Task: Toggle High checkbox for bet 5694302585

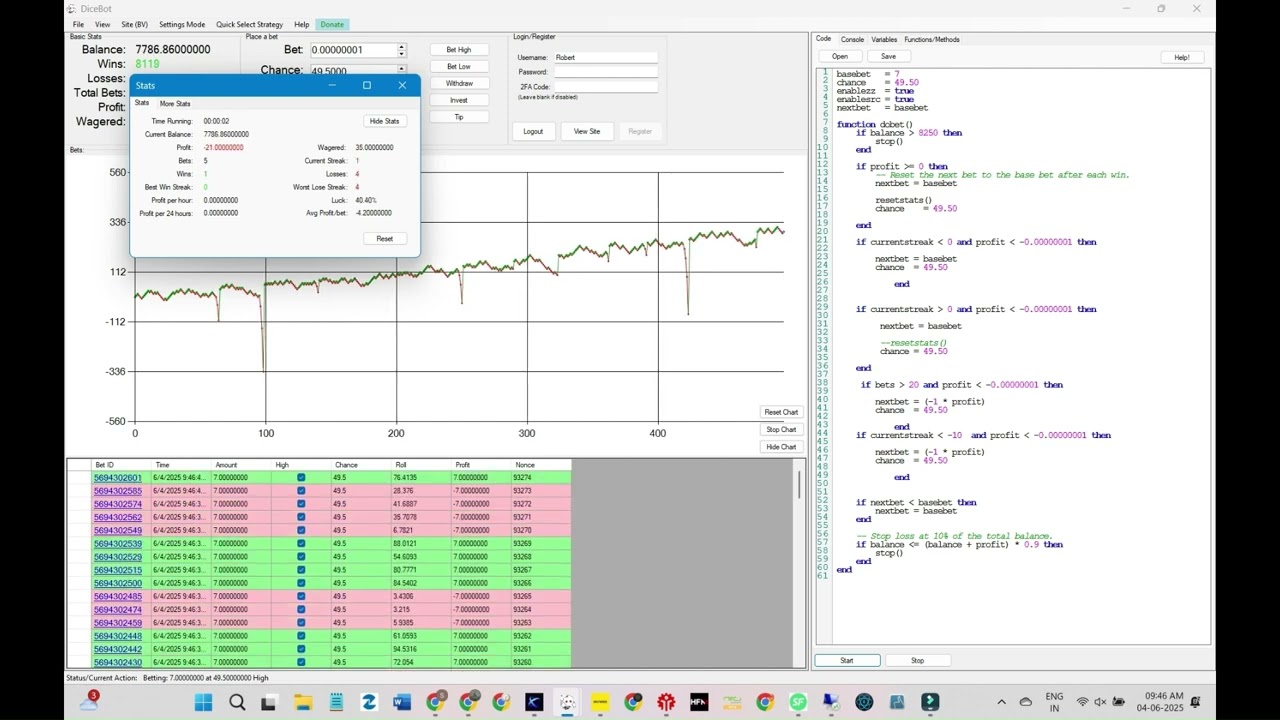Action: (x=301, y=491)
